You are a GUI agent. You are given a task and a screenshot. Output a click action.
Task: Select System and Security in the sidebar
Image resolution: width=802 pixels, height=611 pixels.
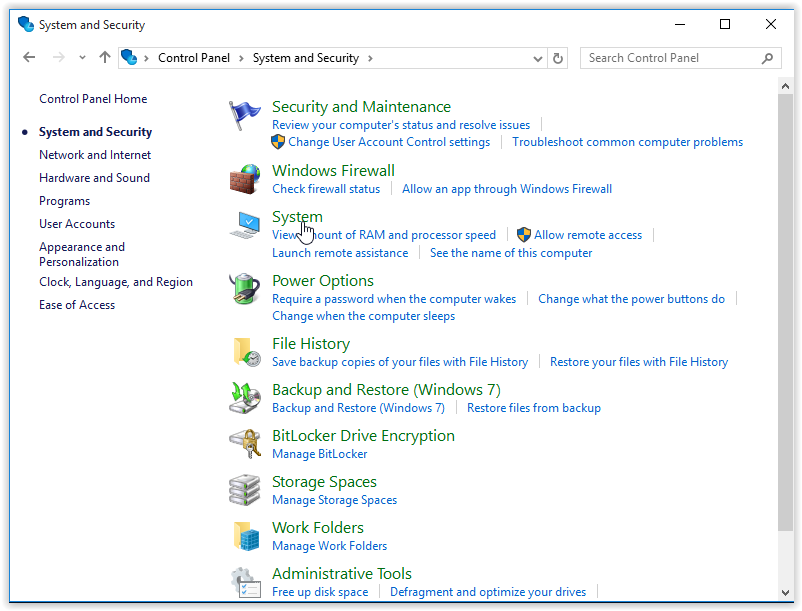tap(96, 132)
